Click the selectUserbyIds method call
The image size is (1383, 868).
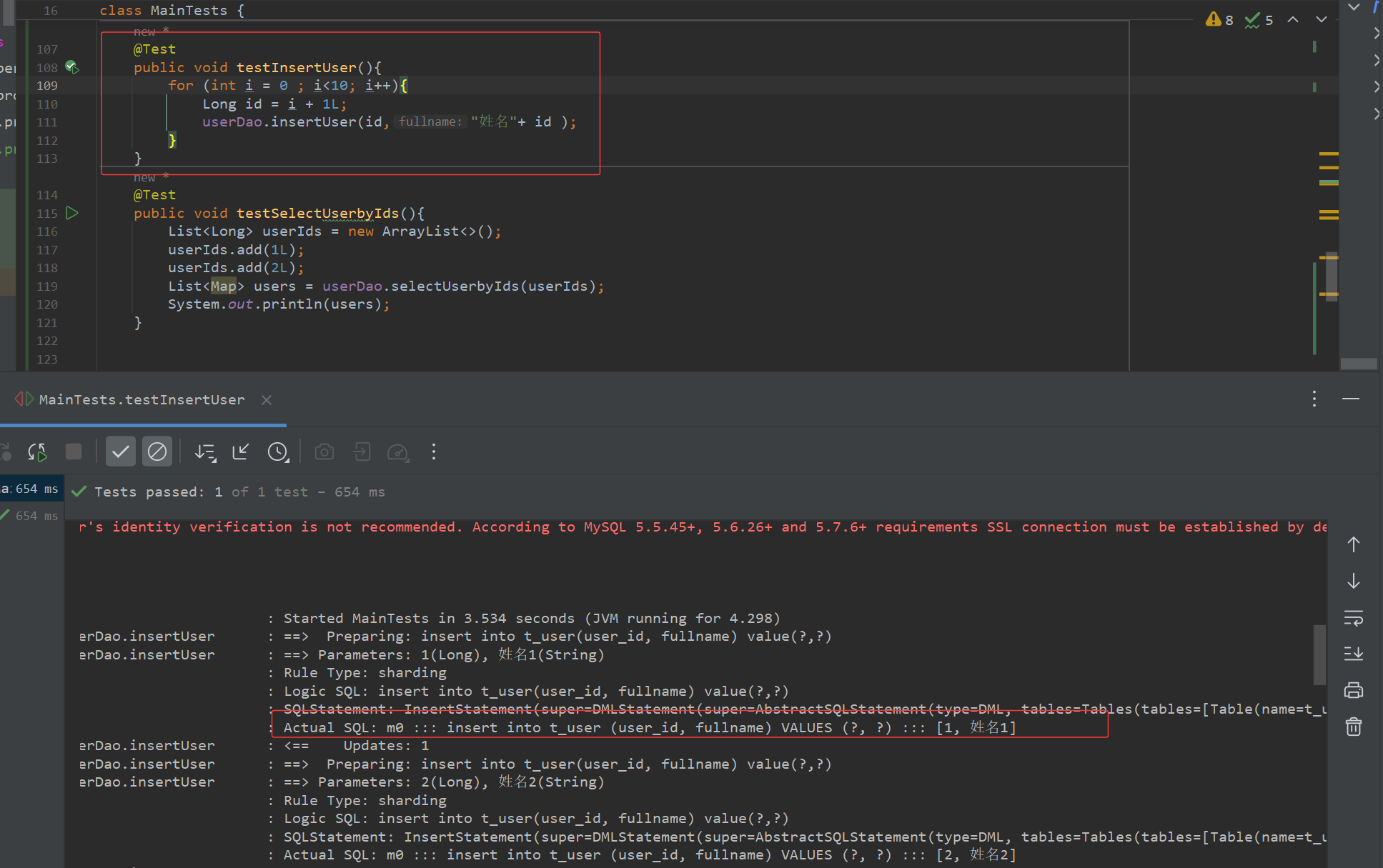[455, 286]
